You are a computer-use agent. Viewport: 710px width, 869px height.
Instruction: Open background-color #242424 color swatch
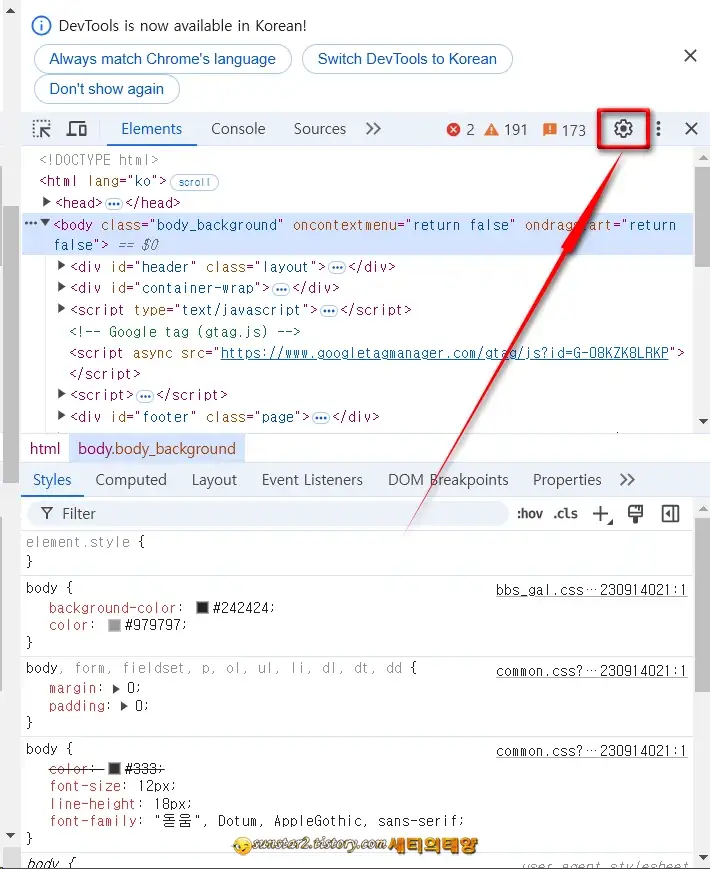[x=202, y=607]
